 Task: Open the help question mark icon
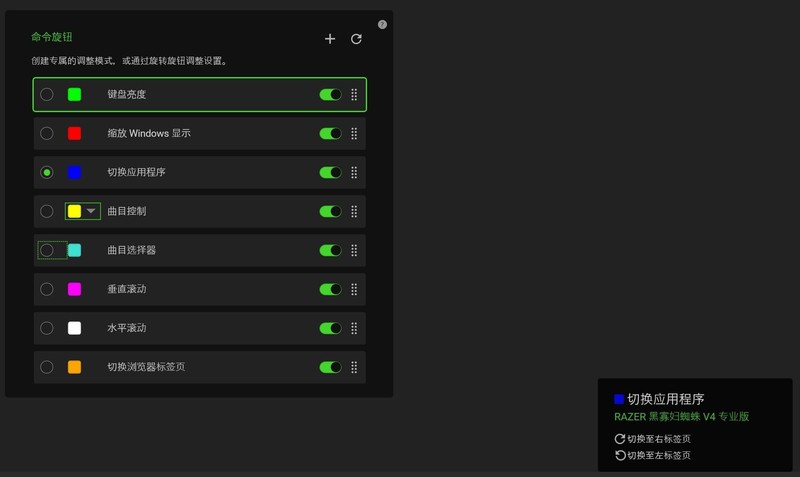382,24
